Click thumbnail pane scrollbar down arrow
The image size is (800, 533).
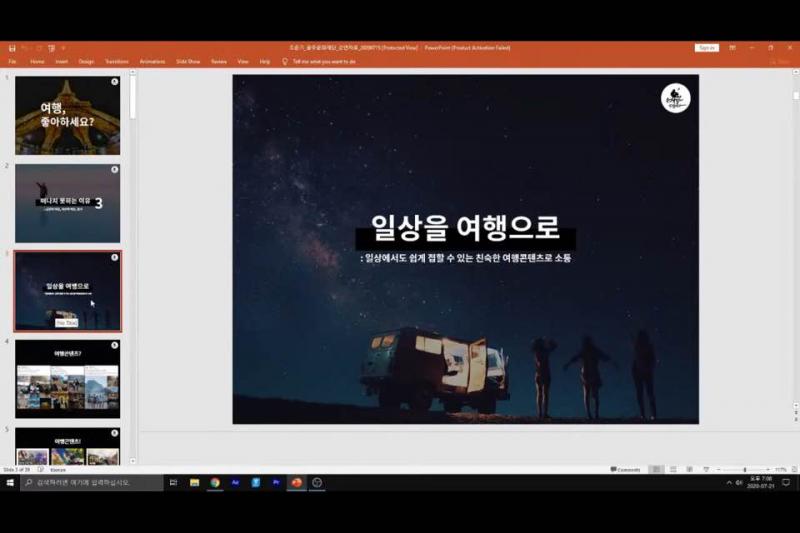133,461
